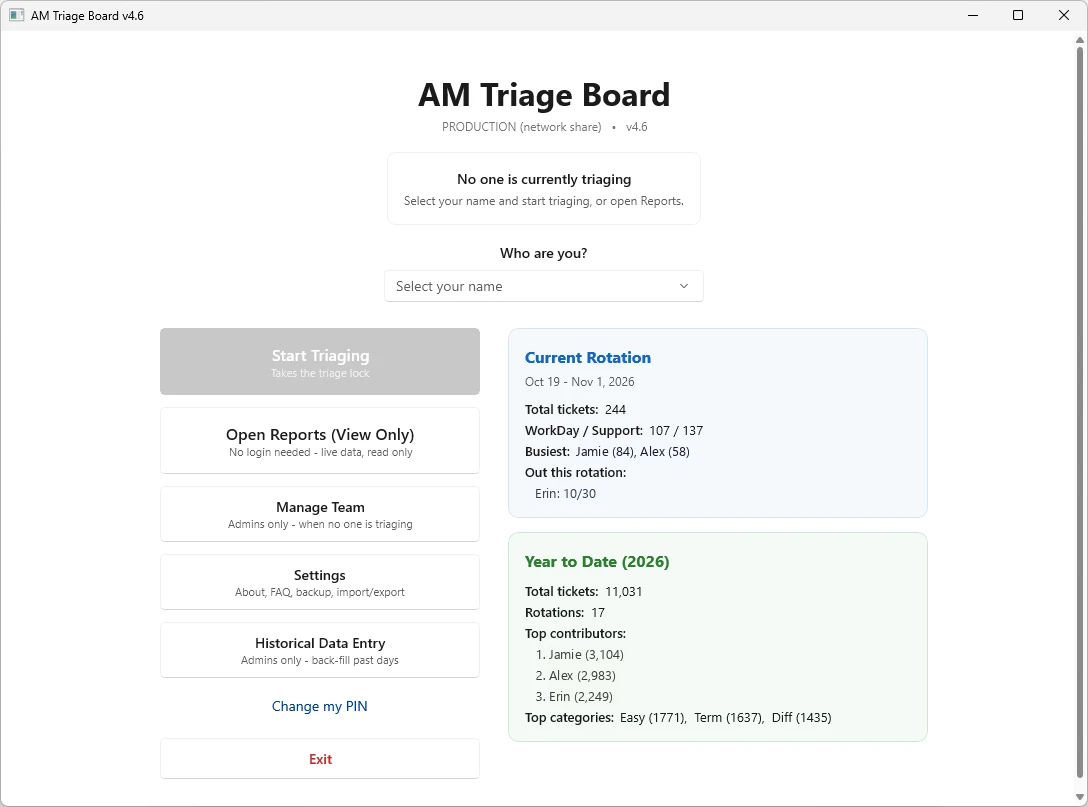Open Reports (View Only)
1088x807 pixels.
point(320,441)
